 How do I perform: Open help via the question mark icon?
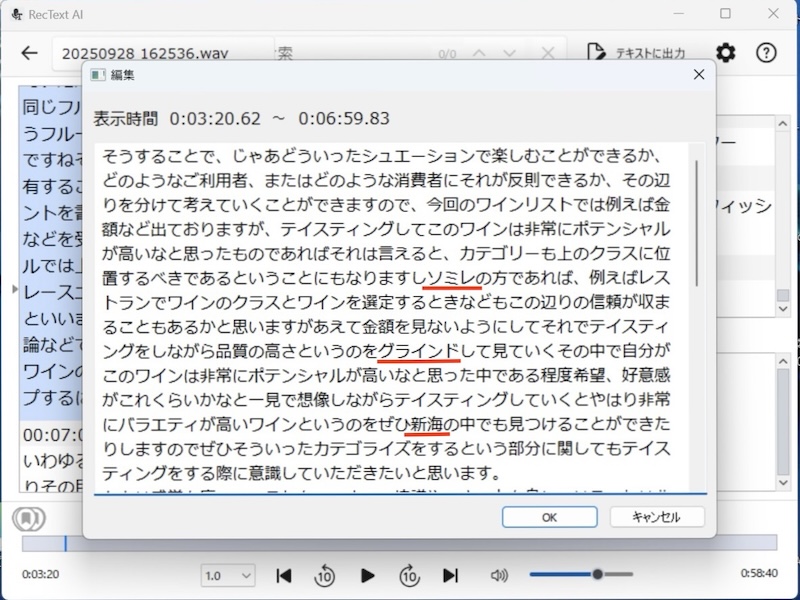pos(766,53)
